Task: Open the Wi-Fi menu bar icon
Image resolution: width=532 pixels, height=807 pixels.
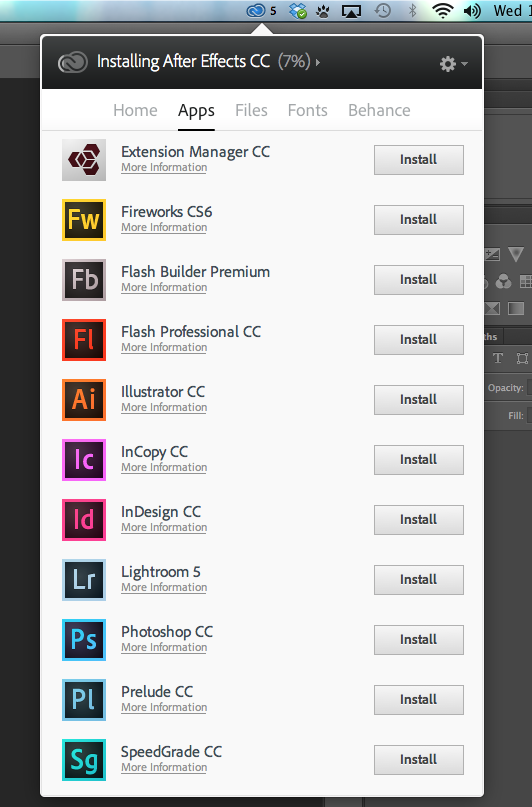Action: point(442,11)
